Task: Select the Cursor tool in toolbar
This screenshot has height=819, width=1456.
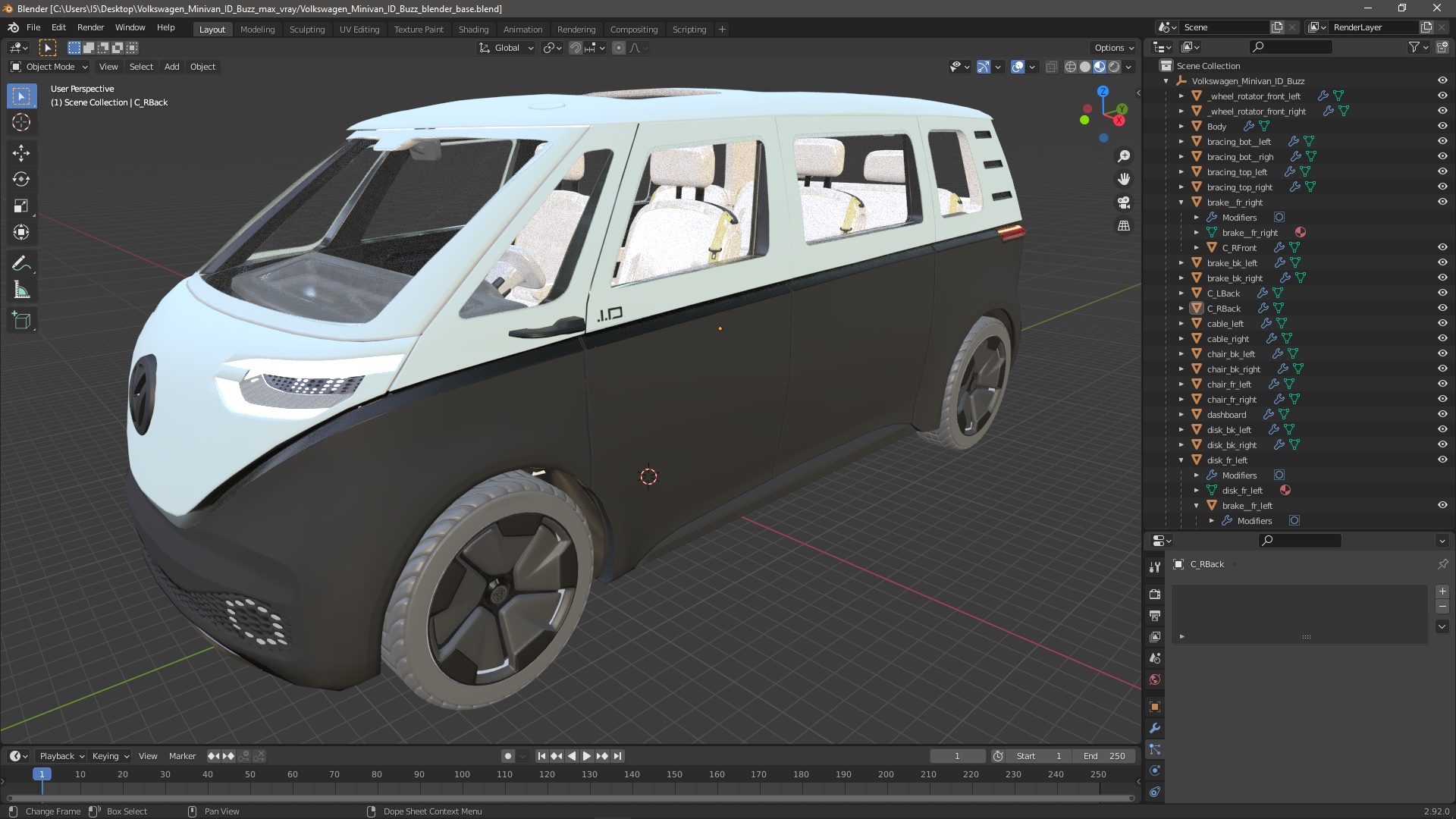Action: [21, 122]
